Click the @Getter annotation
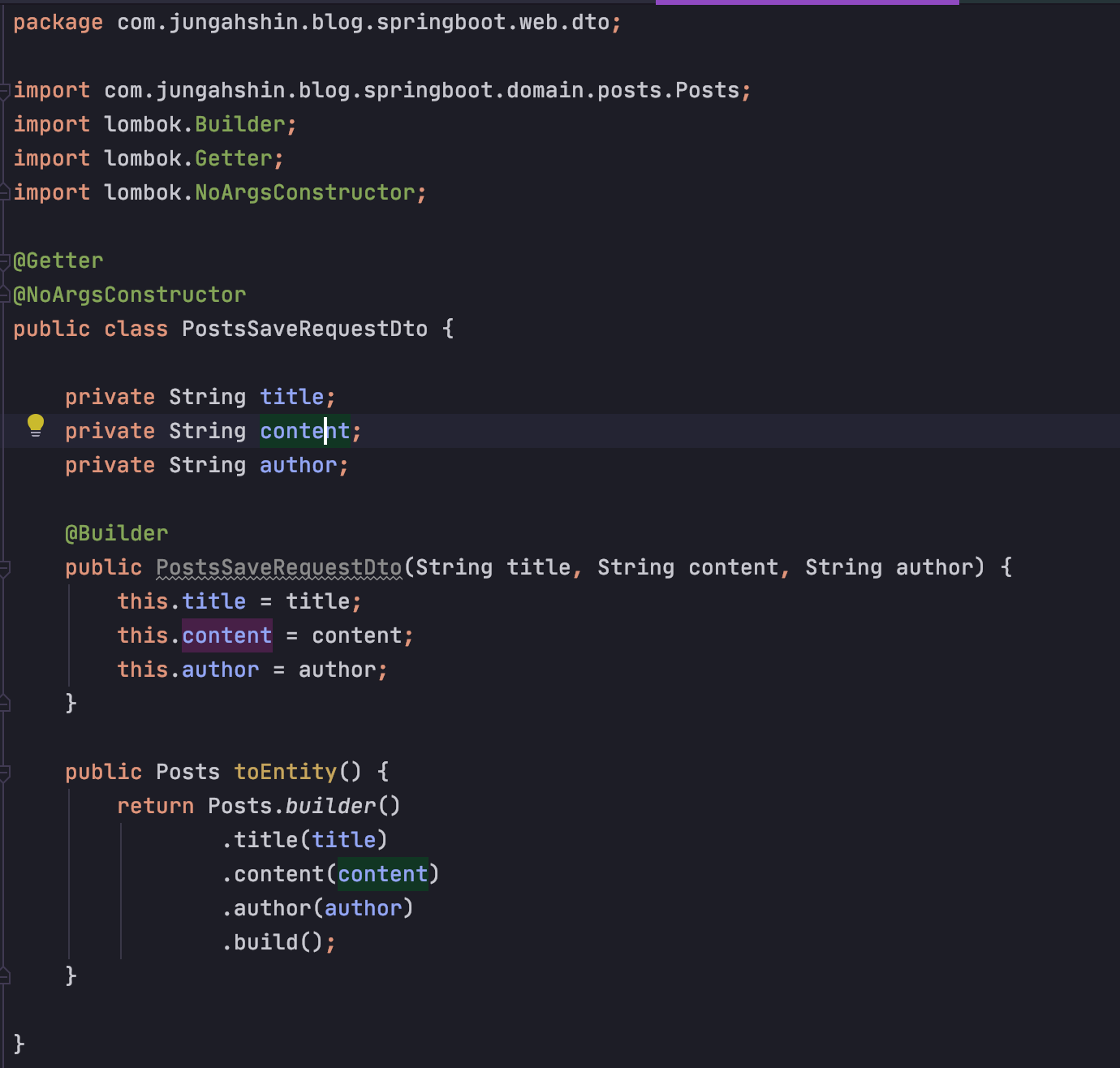The width and height of the screenshot is (1120, 1068). (x=58, y=261)
